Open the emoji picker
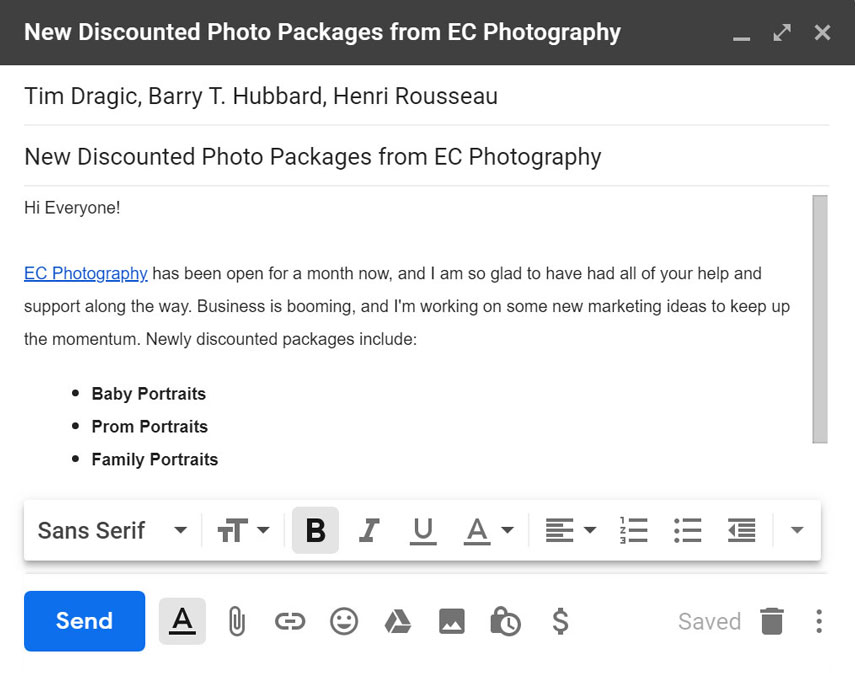 point(344,621)
